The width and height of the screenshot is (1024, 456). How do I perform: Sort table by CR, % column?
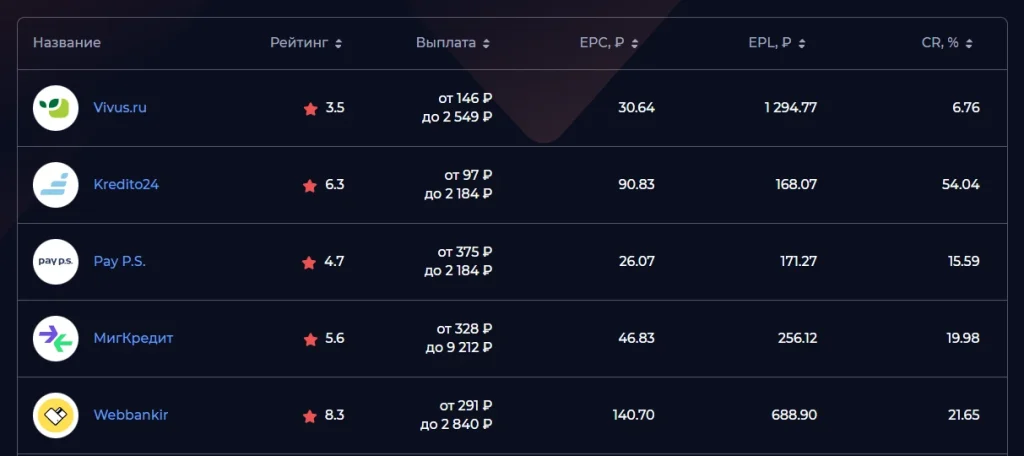point(947,43)
